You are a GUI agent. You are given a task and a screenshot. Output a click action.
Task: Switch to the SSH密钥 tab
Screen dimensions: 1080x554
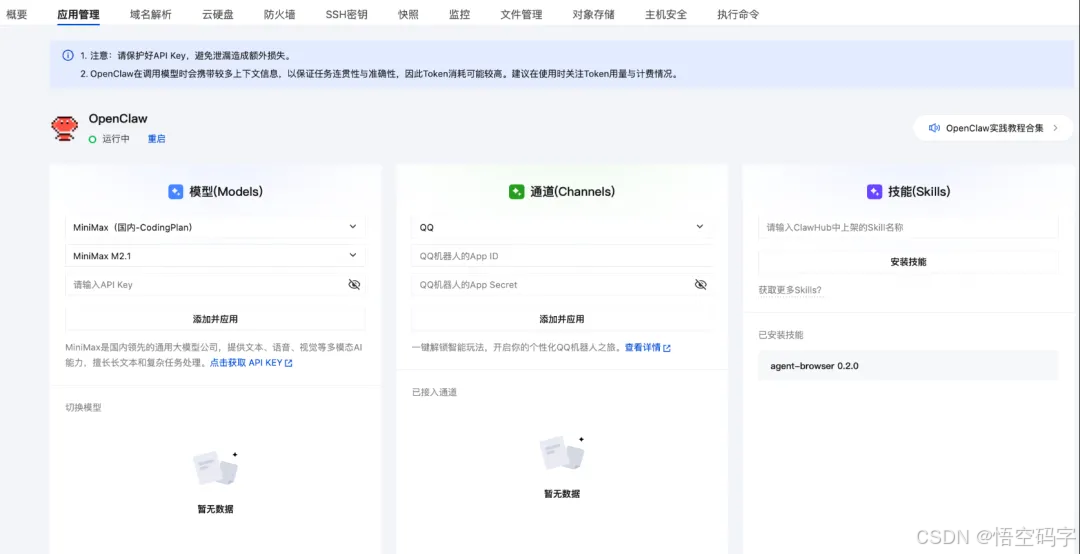click(x=346, y=14)
